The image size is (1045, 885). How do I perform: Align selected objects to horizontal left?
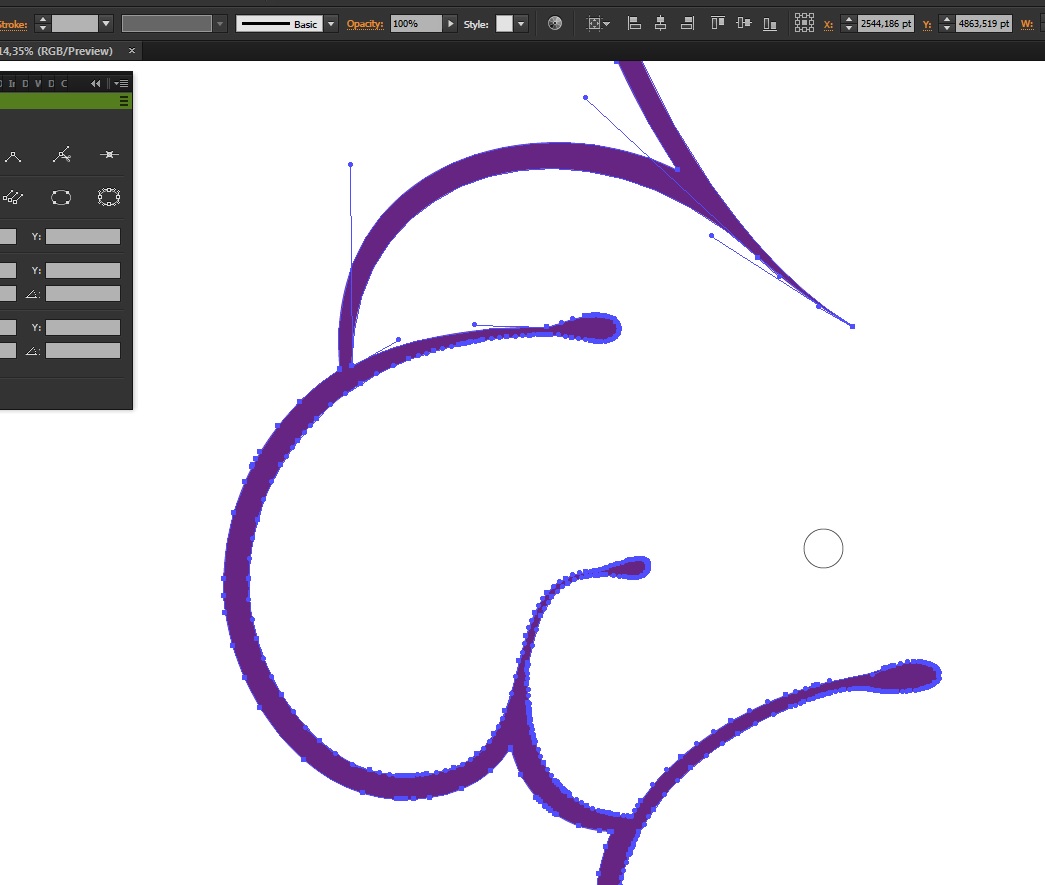634,24
